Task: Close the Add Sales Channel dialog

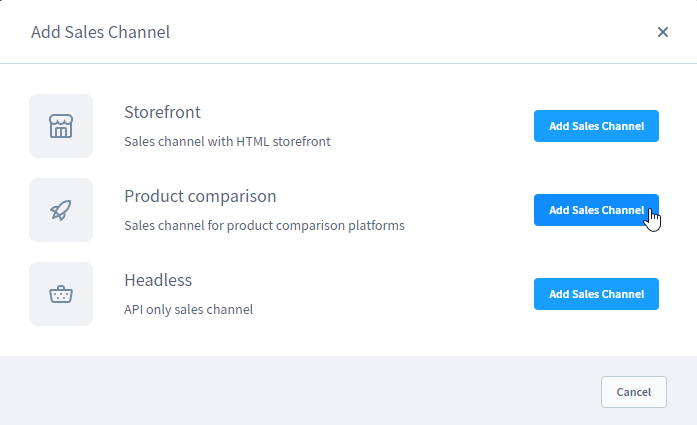Action: (663, 32)
